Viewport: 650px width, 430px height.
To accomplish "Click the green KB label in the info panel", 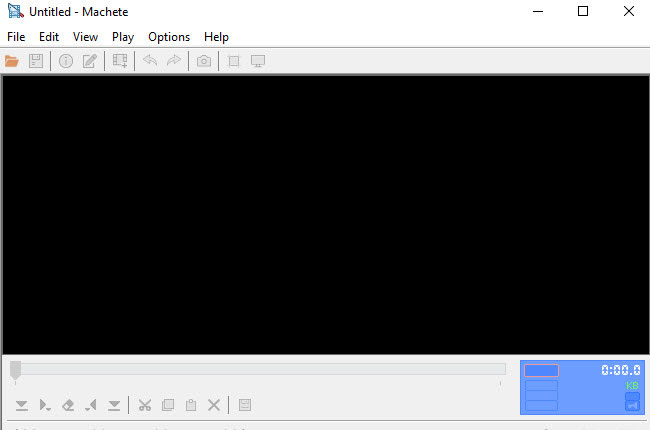I will click(632, 386).
